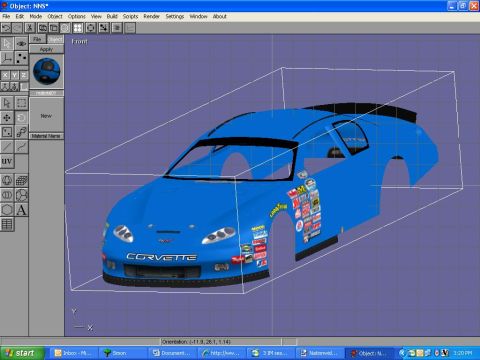Add a grid mesh block primitive
Screen dimensions: 480x360
coord(21,181)
